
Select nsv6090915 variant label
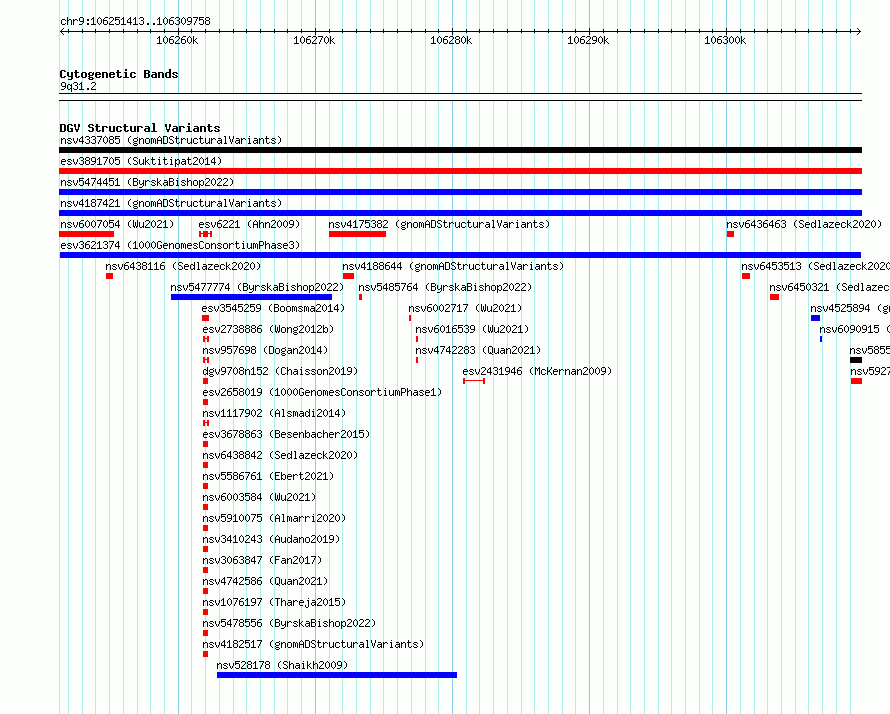[854, 329]
